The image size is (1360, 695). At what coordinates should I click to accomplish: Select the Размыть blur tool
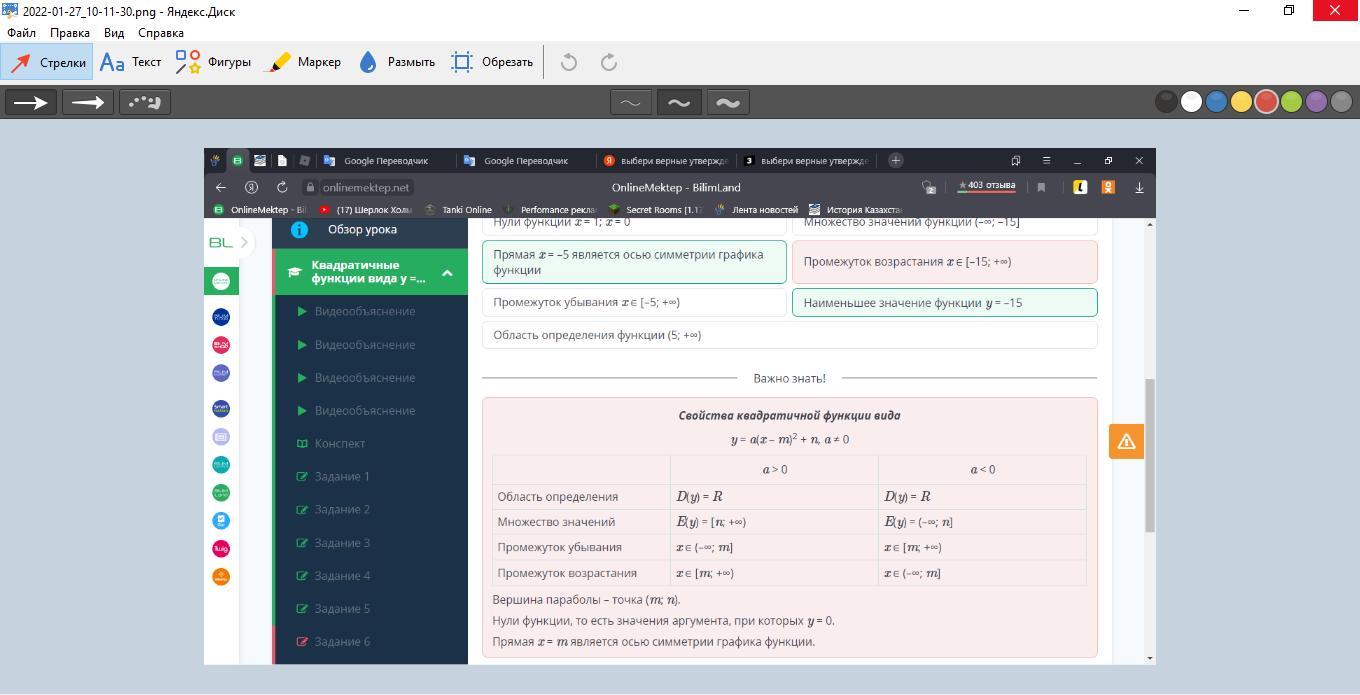pos(396,62)
